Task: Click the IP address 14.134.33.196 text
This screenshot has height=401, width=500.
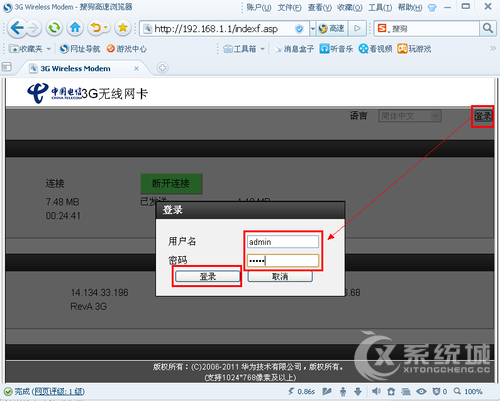Action: pos(100,293)
